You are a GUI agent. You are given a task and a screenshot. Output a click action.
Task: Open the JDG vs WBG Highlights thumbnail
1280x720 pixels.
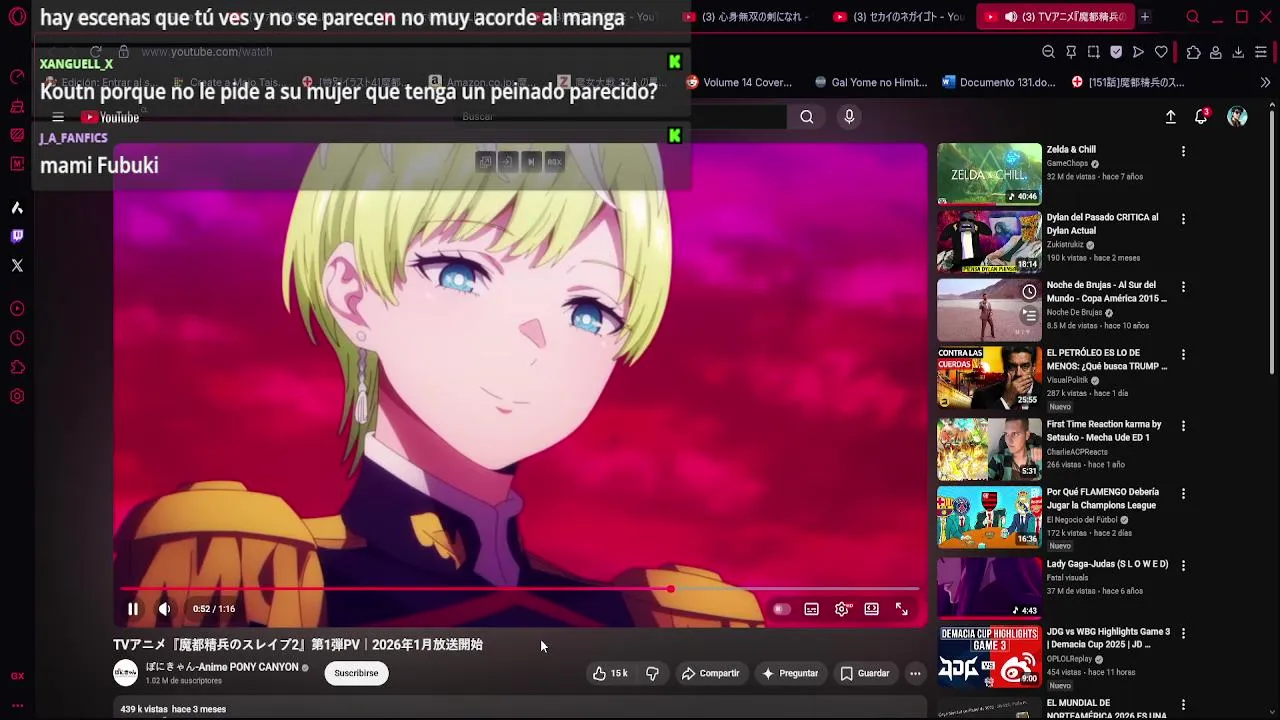coord(989,656)
